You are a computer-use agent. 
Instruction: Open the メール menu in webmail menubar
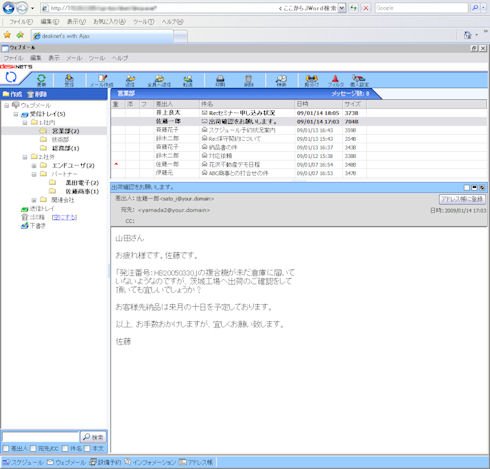74,58
